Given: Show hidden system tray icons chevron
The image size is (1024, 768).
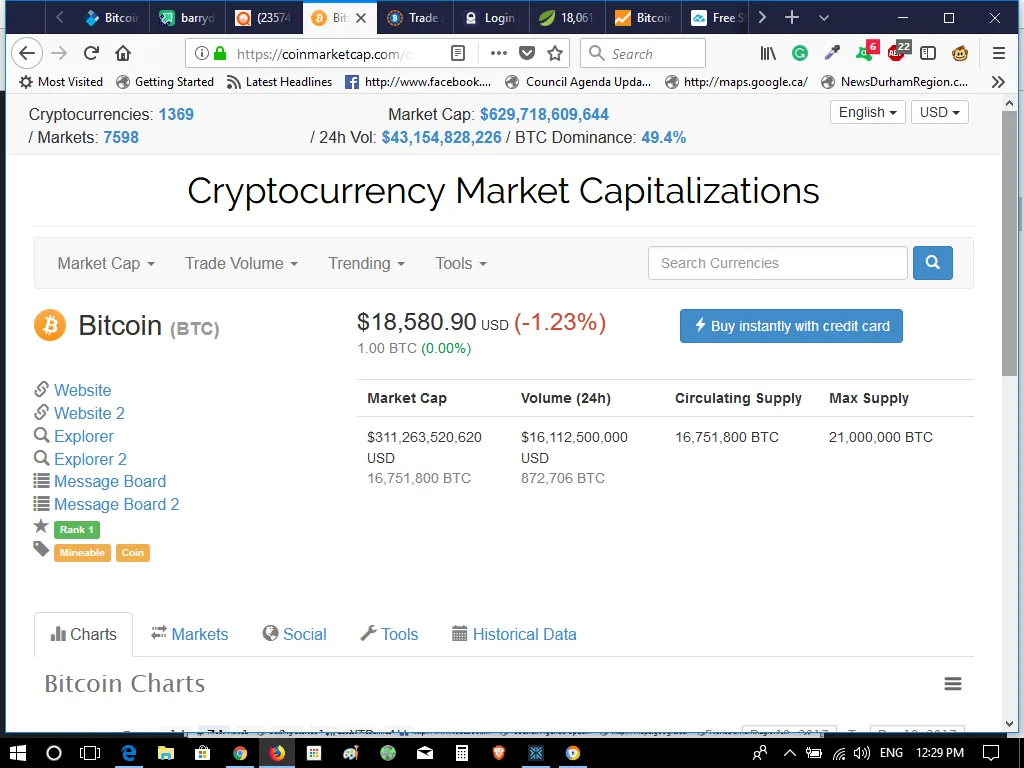Looking at the screenshot, I should [x=790, y=753].
